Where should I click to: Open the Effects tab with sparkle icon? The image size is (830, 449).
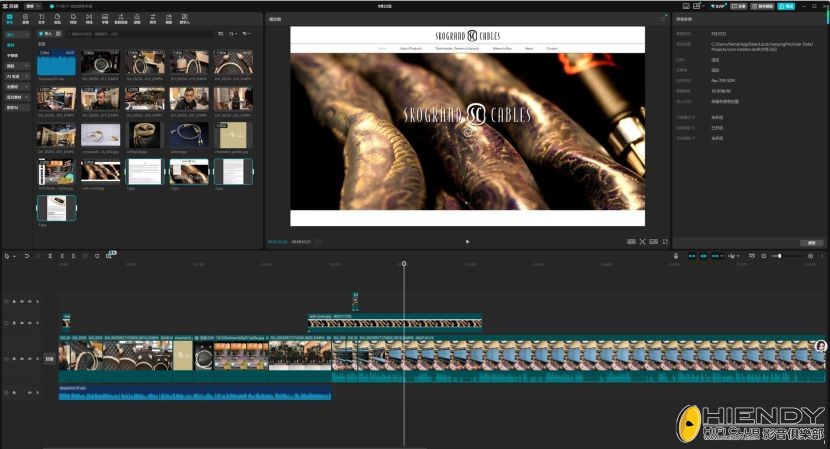click(x=73, y=19)
